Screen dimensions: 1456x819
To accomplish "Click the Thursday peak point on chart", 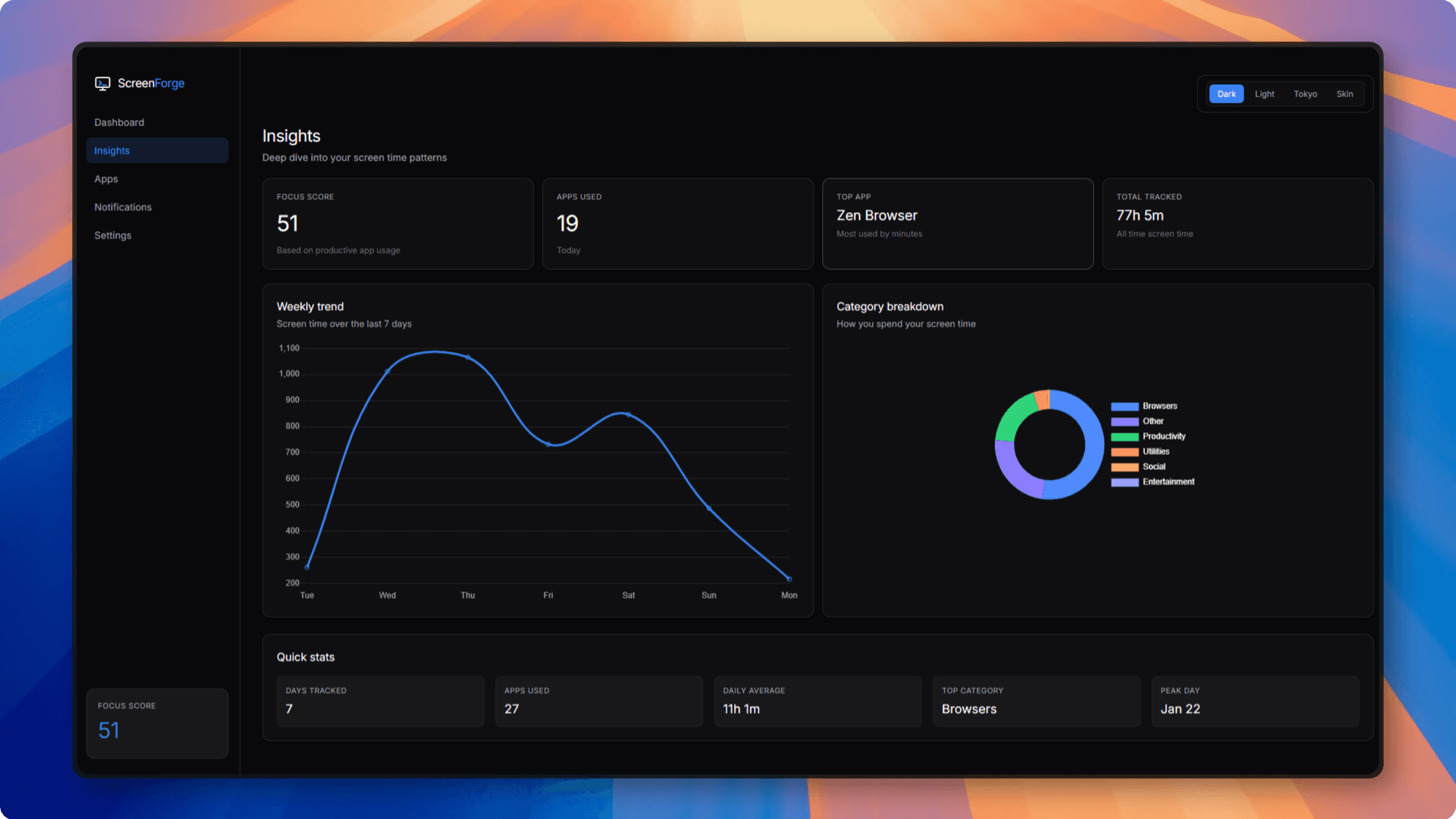I will [468, 357].
